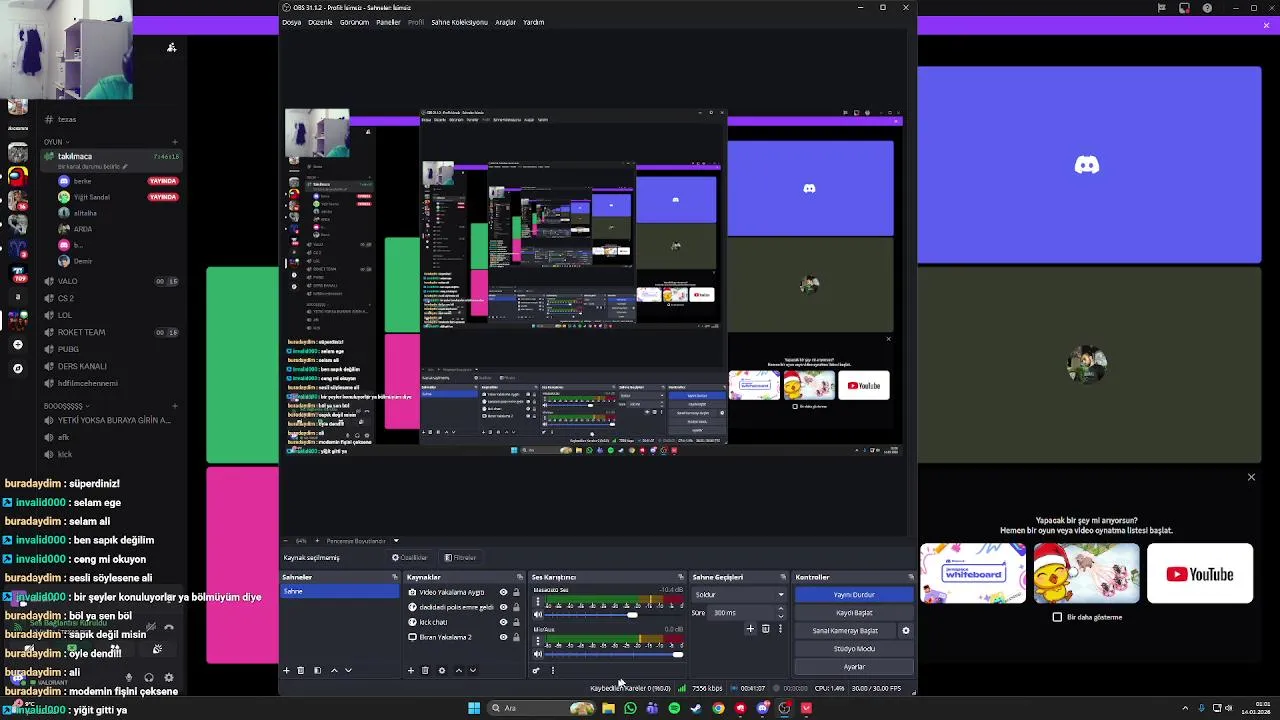Open advanced audio properties in Ses Karıştırıcı

[x=536, y=670]
